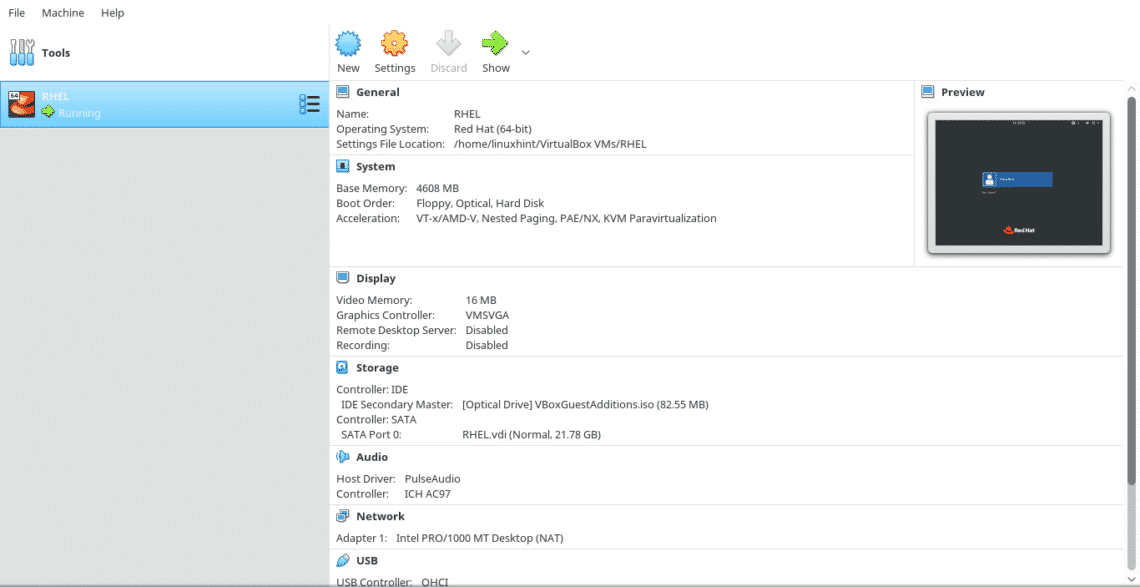Viewport: 1140px width, 587px height.
Task: Click the System section chip icon
Action: (343, 167)
